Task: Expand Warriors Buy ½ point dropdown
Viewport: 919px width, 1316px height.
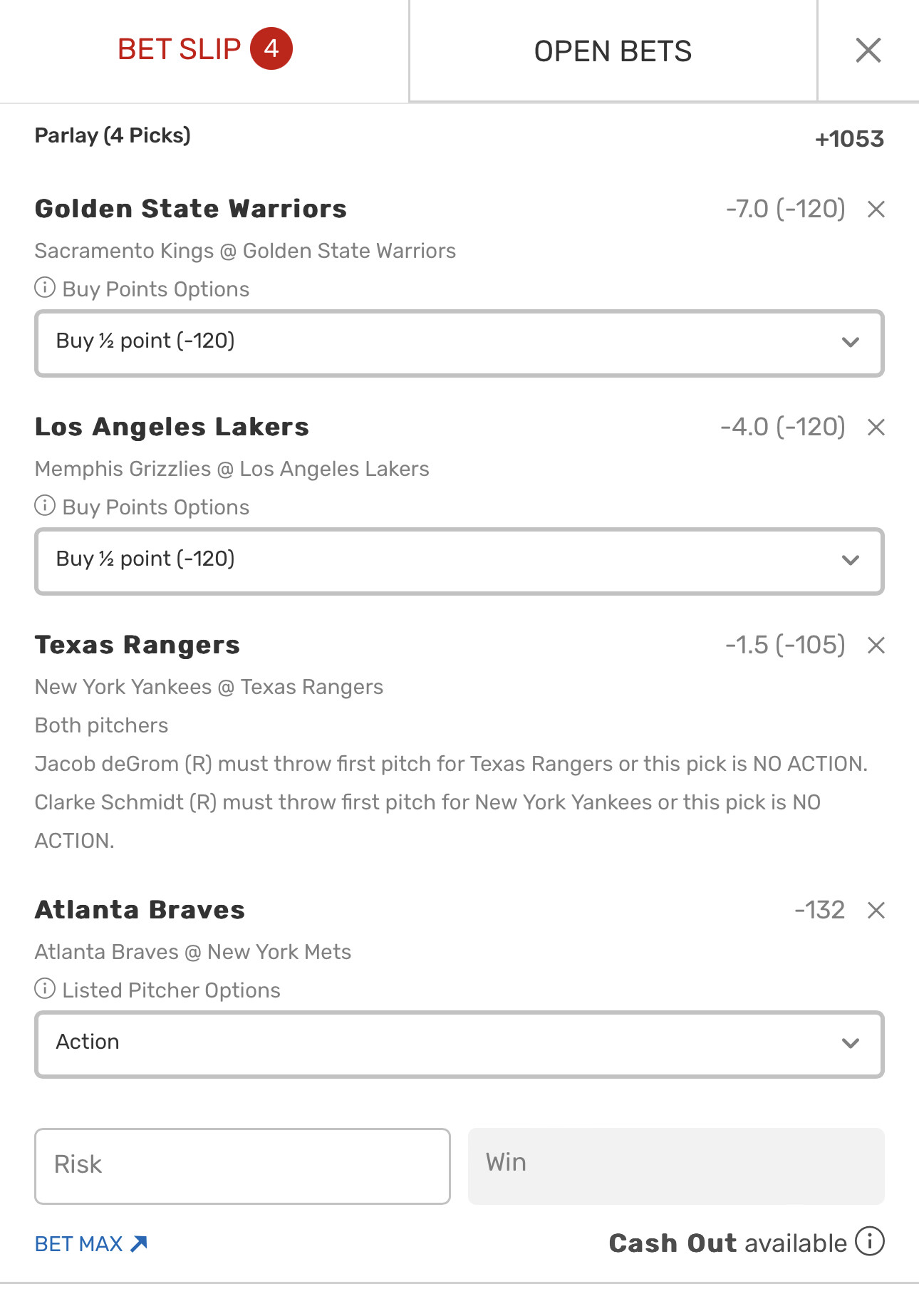Action: click(x=459, y=343)
